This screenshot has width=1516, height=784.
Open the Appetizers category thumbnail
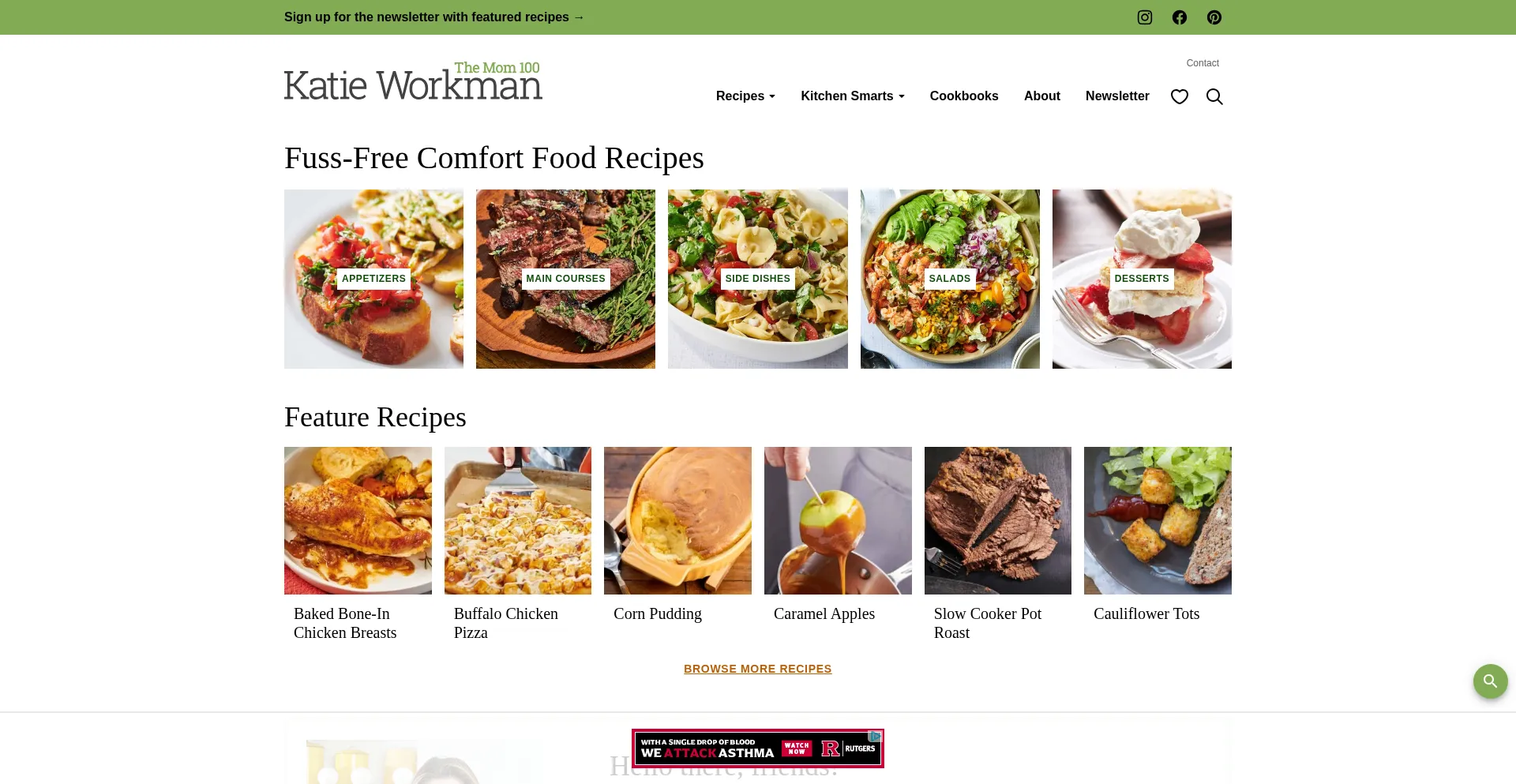pos(373,279)
